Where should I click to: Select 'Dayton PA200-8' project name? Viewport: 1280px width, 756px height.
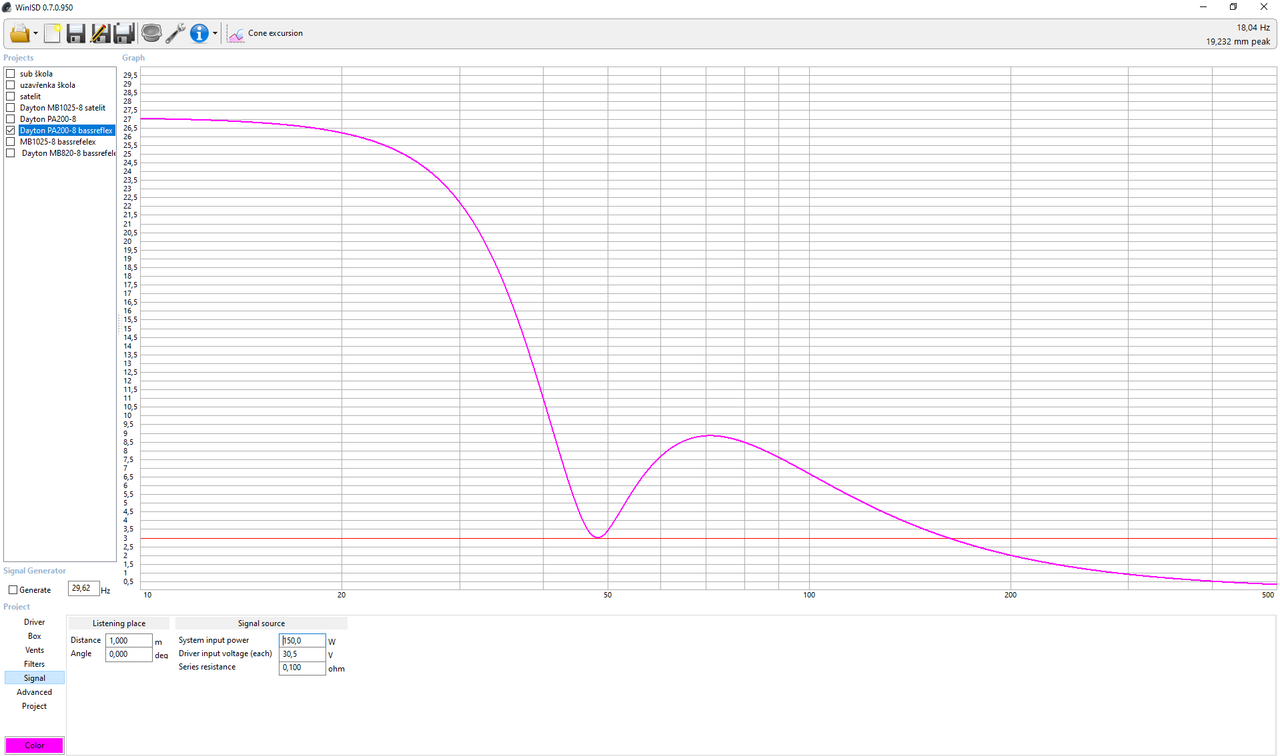click(47, 119)
